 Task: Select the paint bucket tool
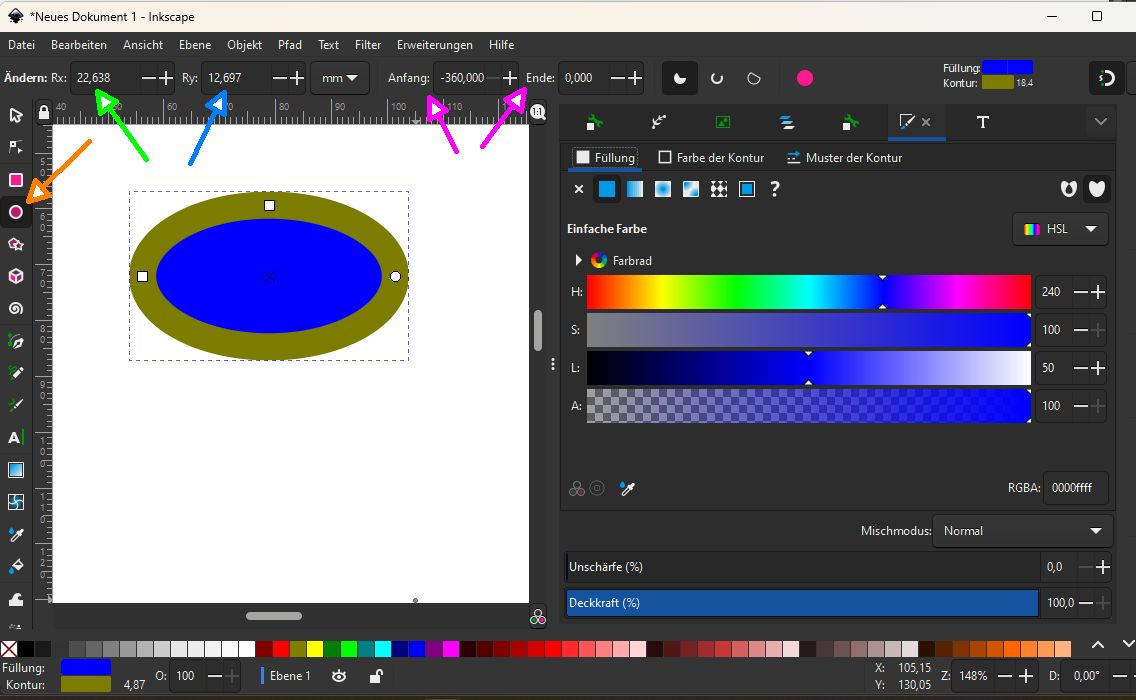[15, 567]
